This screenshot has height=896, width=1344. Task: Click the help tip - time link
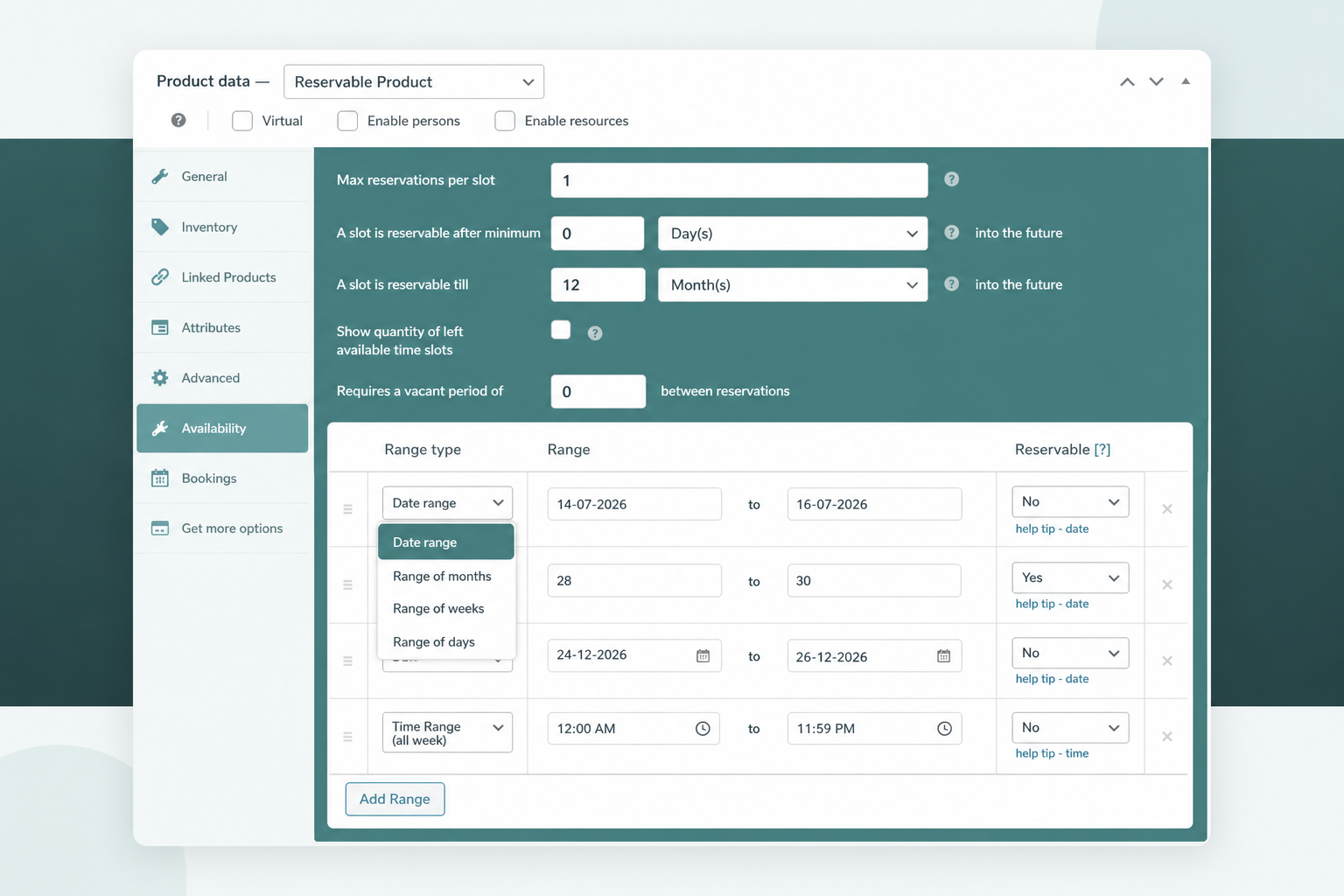[x=1052, y=753]
